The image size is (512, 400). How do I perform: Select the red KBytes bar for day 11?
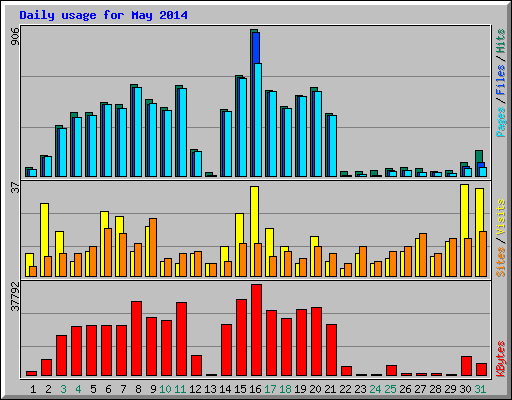[x=181, y=339]
